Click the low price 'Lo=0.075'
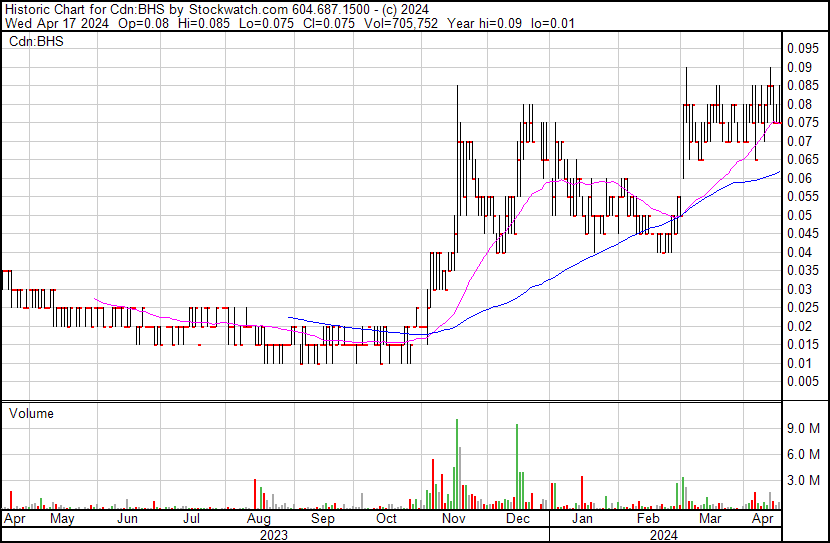Image resolution: width=830 pixels, height=543 pixels. [266, 23]
